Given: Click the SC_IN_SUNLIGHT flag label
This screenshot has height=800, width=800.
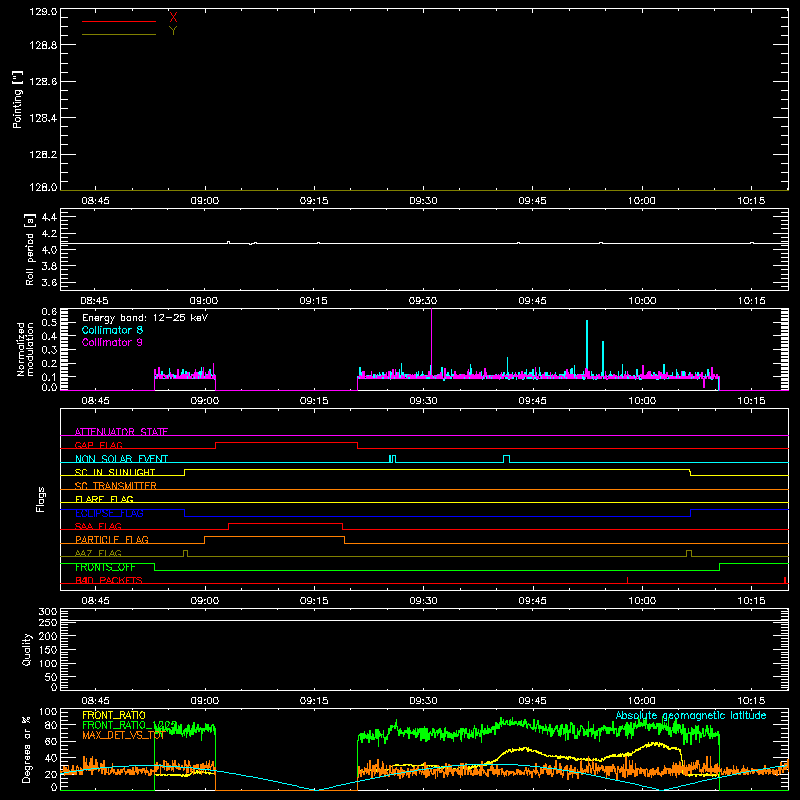Looking at the screenshot, I should click(115, 472).
